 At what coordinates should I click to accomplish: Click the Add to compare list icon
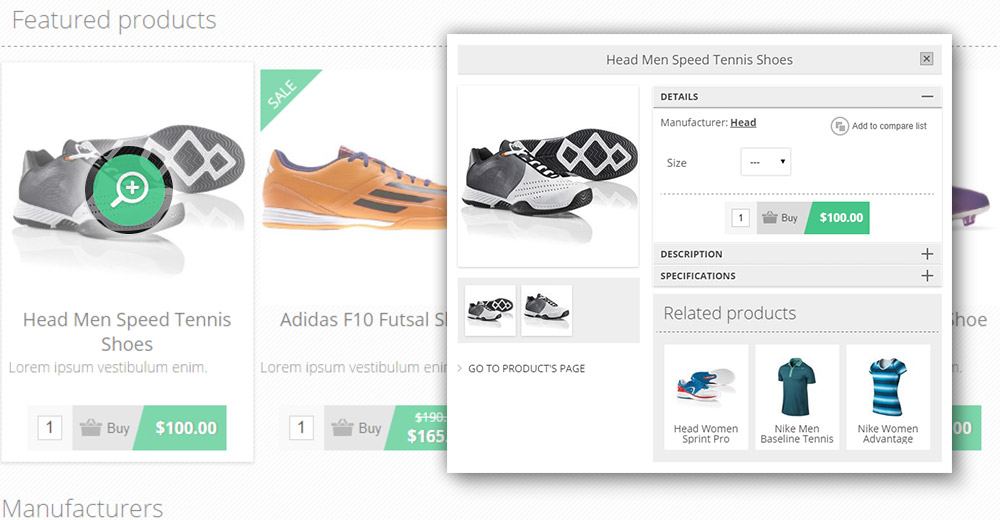pos(840,126)
